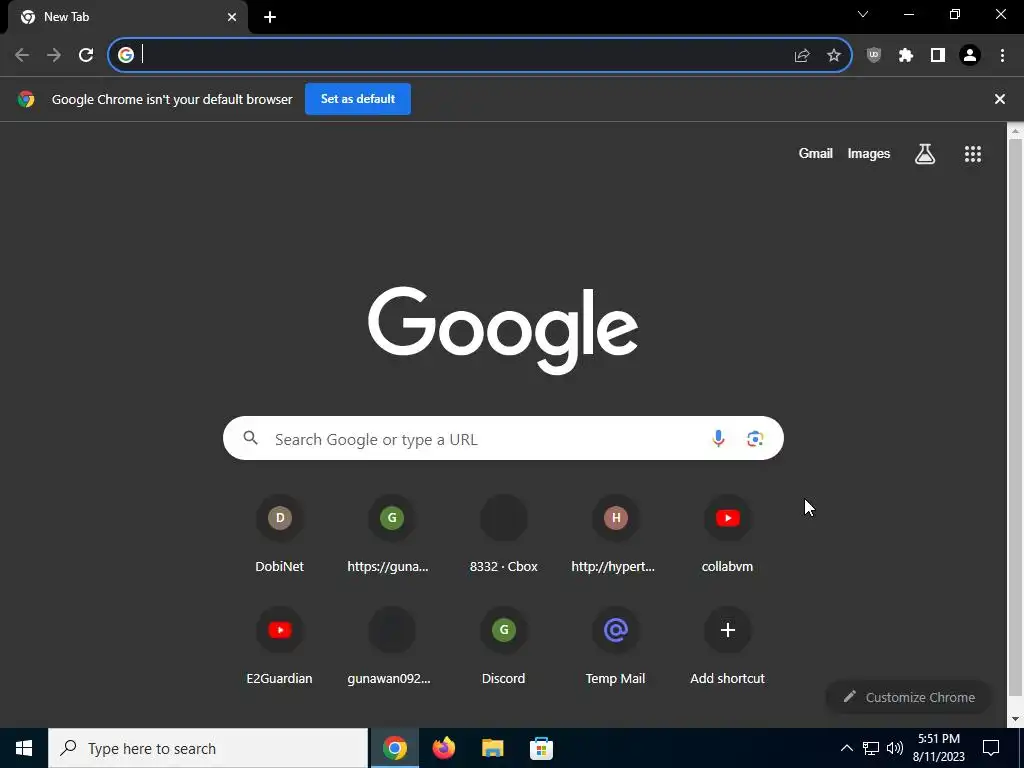Open the Discord shortcut
1024x768 pixels.
pyautogui.click(x=504, y=647)
